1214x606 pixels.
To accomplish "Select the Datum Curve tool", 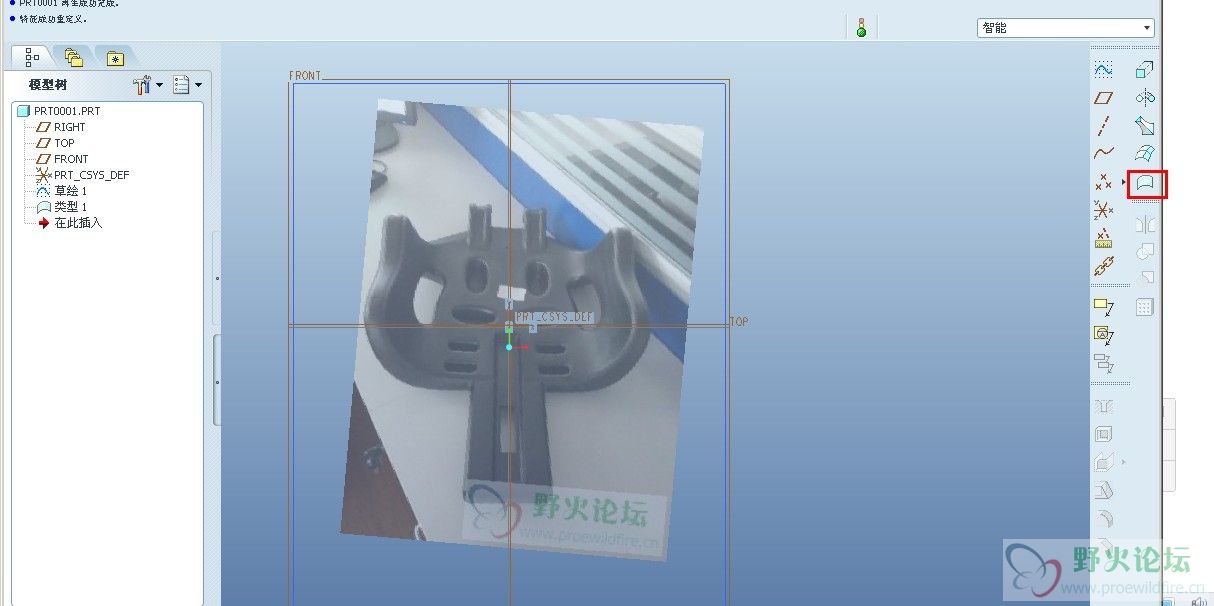I will 1103,154.
